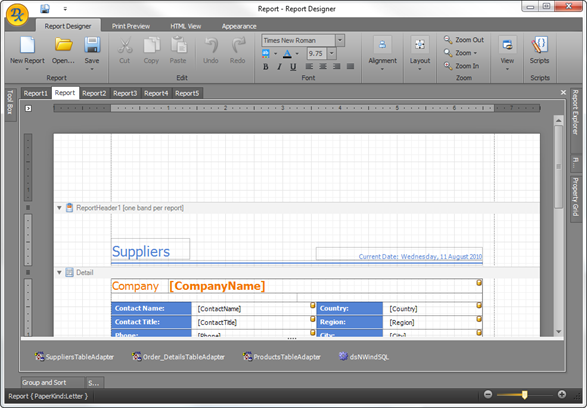Click the vertical scrollbar down arrow
This screenshot has height=408, width=587.
tap(559, 331)
